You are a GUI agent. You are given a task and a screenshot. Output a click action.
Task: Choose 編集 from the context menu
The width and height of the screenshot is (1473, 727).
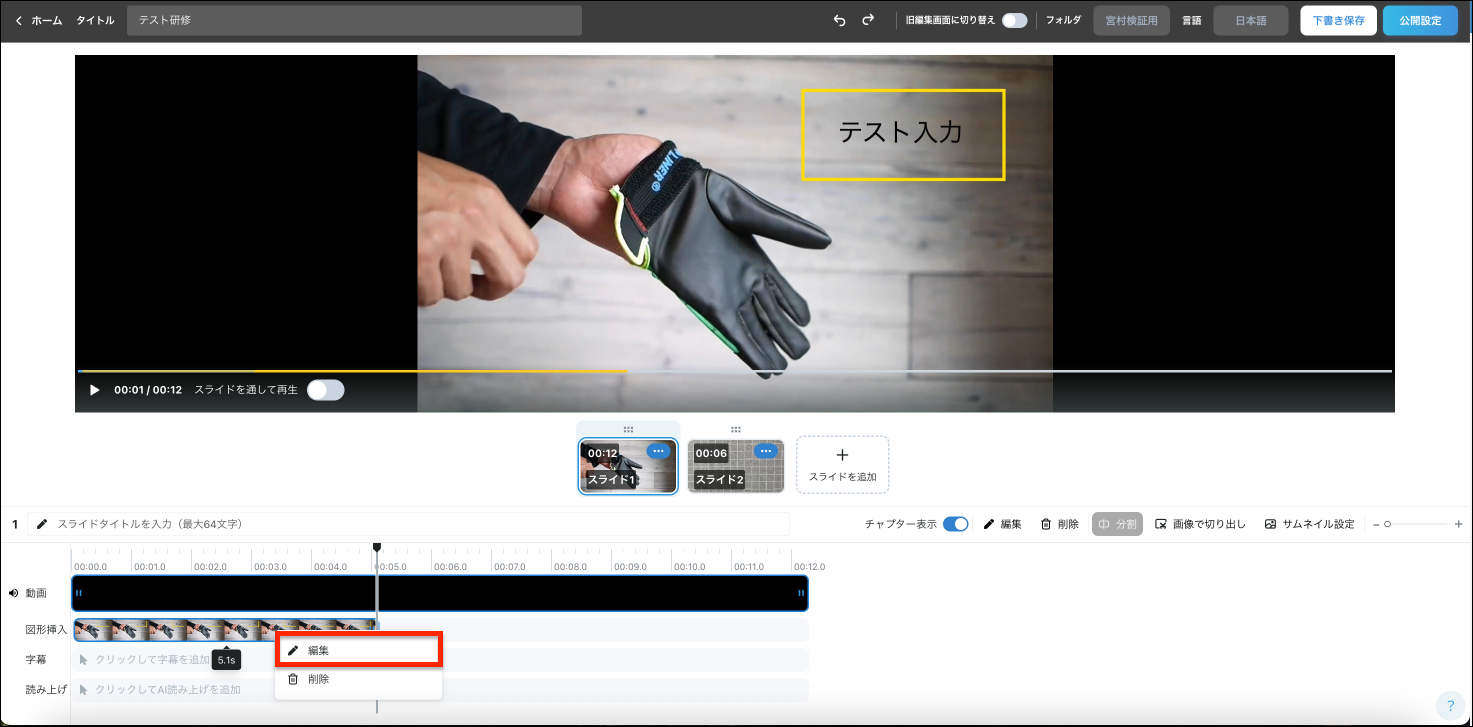tap(359, 650)
